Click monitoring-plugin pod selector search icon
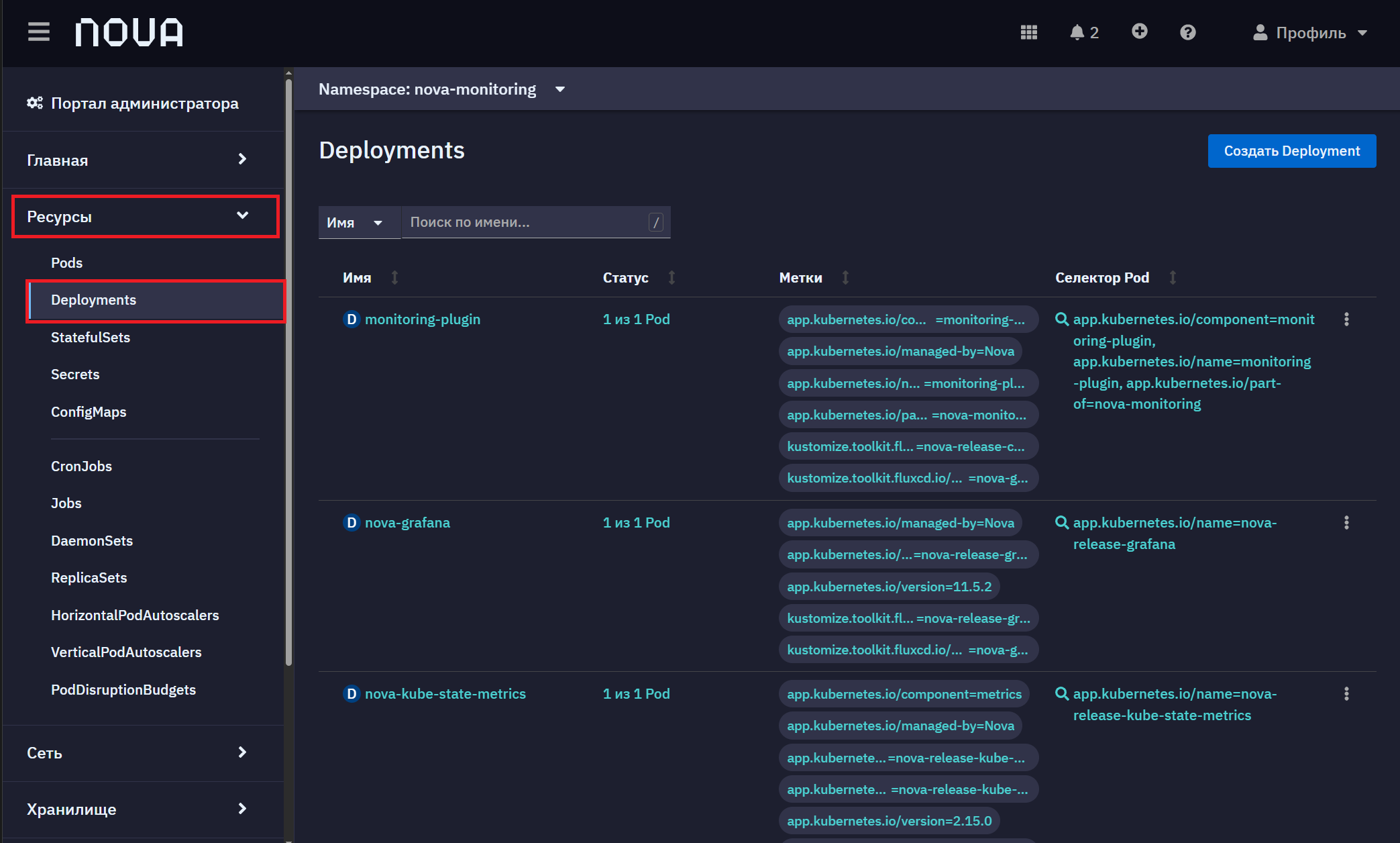1400x843 pixels. click(1061, 319)
